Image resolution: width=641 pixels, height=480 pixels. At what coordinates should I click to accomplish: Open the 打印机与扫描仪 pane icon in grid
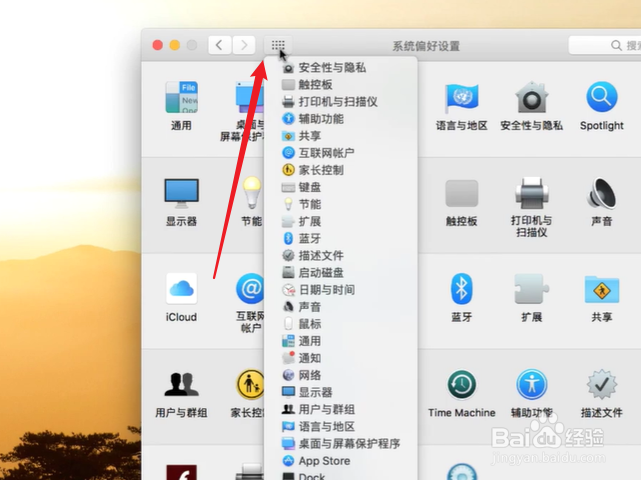[531, 193]
